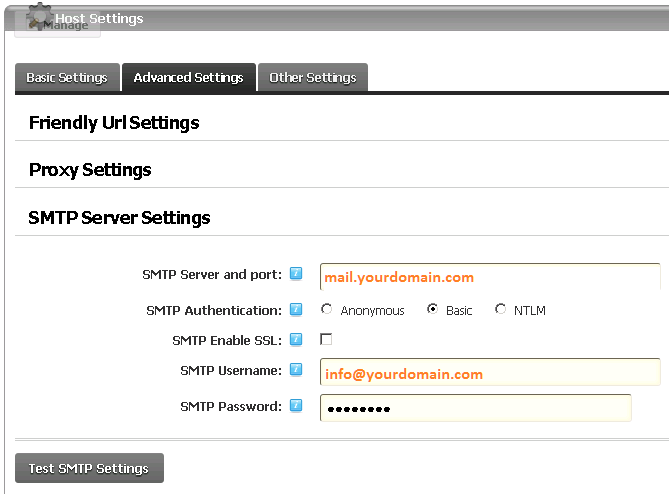Expand the Friendly Url Settings section
The width and height of the screenshot is (670, 495).
click(x=114, y=123)
